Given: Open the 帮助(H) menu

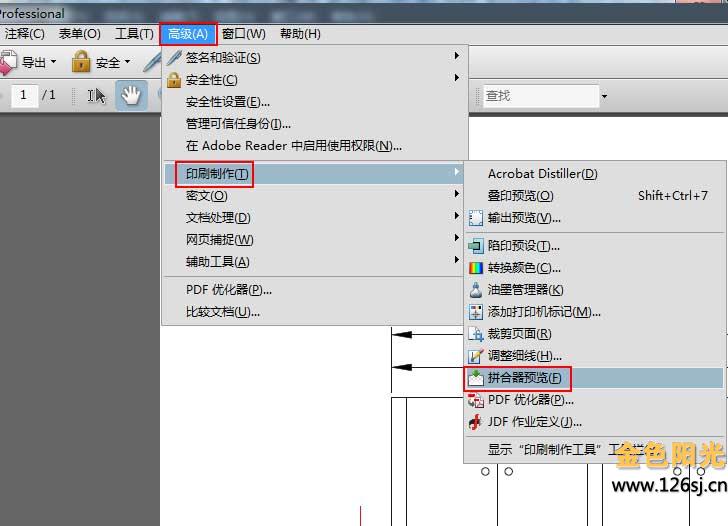Looking at the screenshot, I should tap(300, 34).
